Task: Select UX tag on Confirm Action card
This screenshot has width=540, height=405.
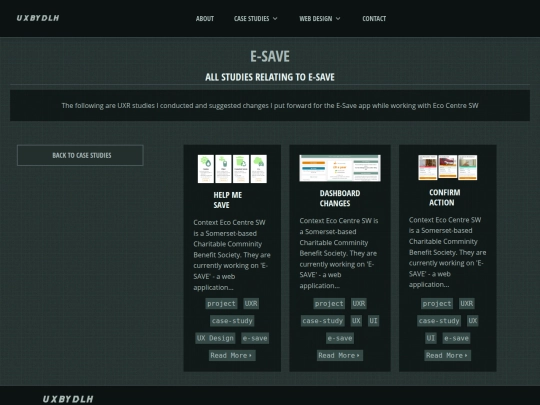Action: [472, 321]
